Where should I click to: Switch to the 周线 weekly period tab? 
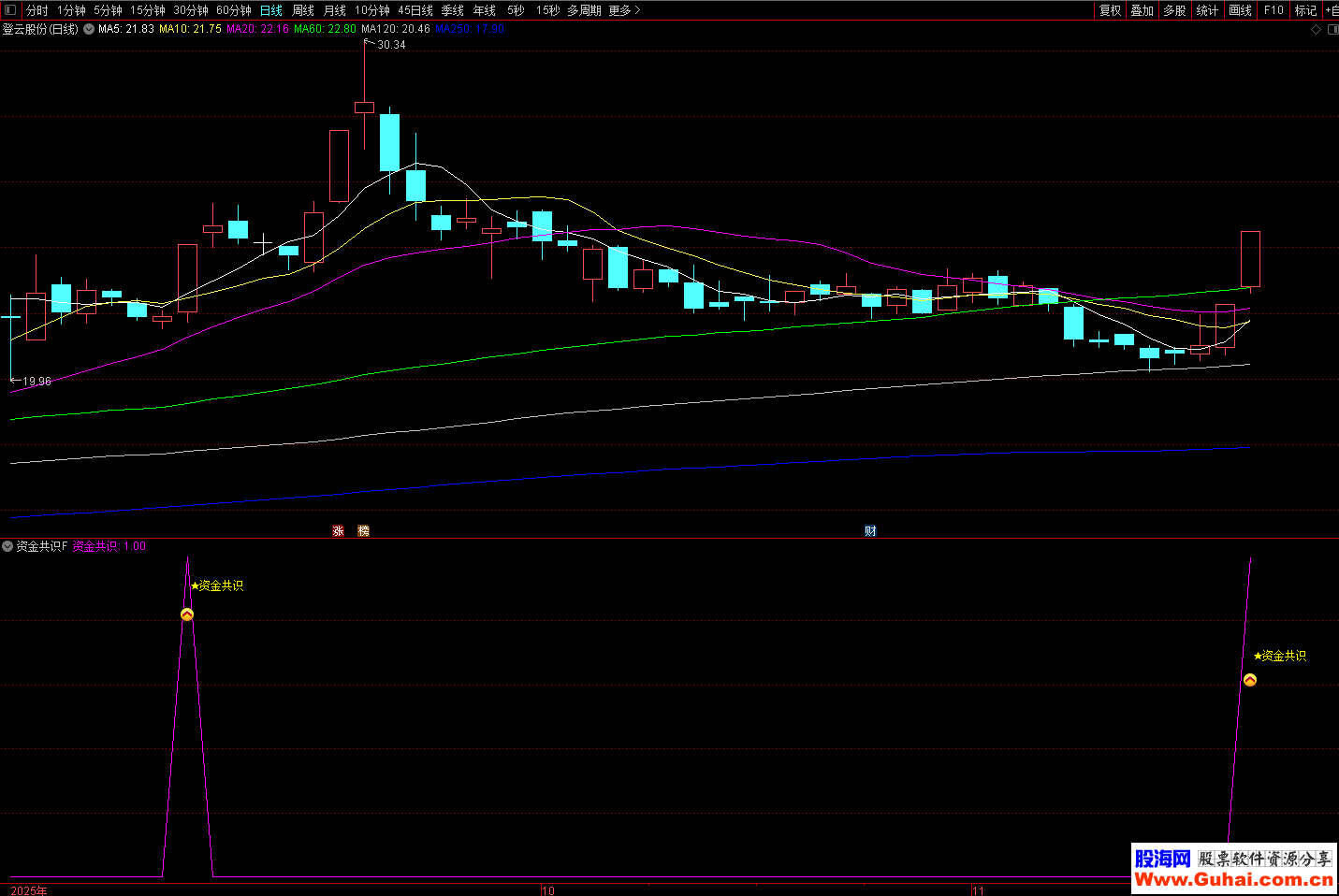(303, 10)
